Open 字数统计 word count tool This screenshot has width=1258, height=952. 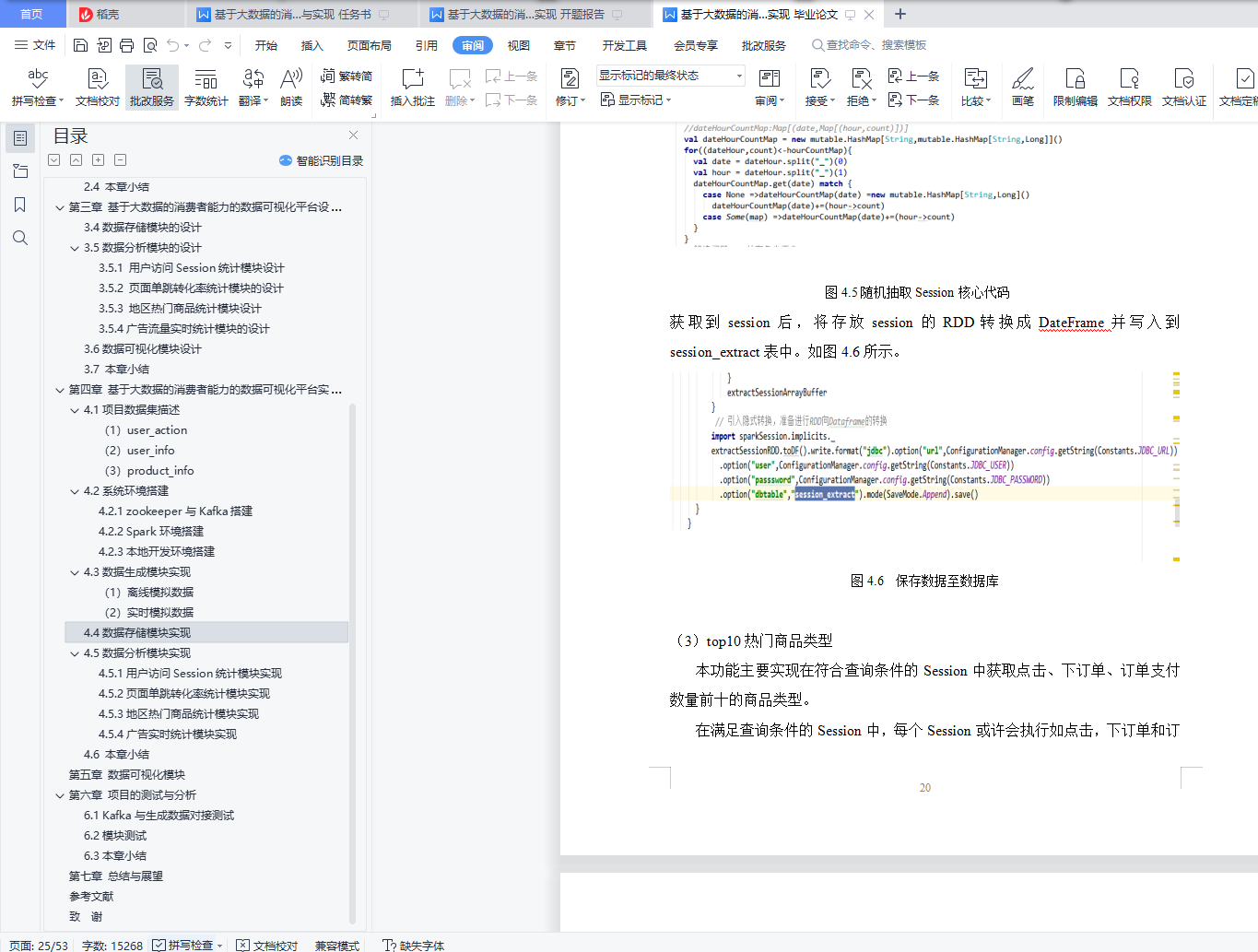(206, 87)
